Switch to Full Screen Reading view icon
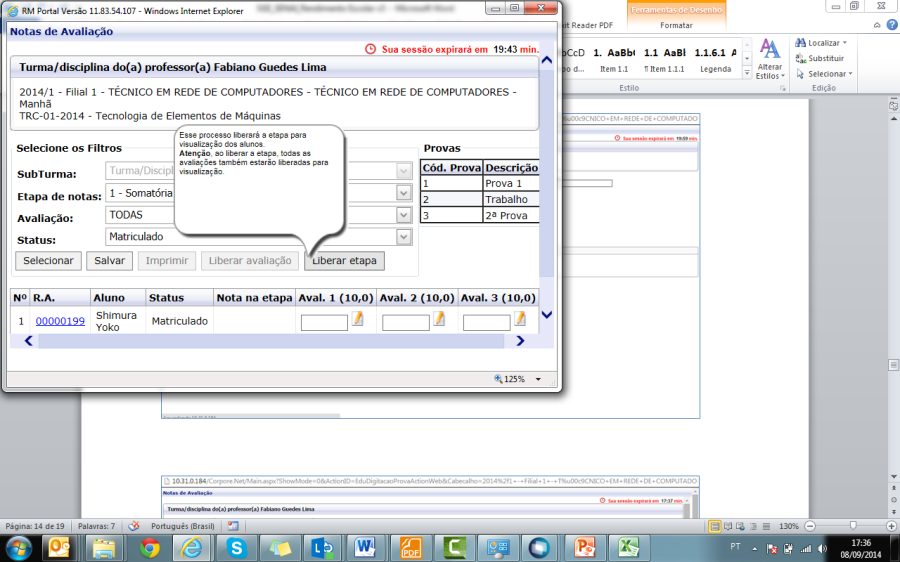Viewport: 900px width, 562px height. tap(728, 526)
